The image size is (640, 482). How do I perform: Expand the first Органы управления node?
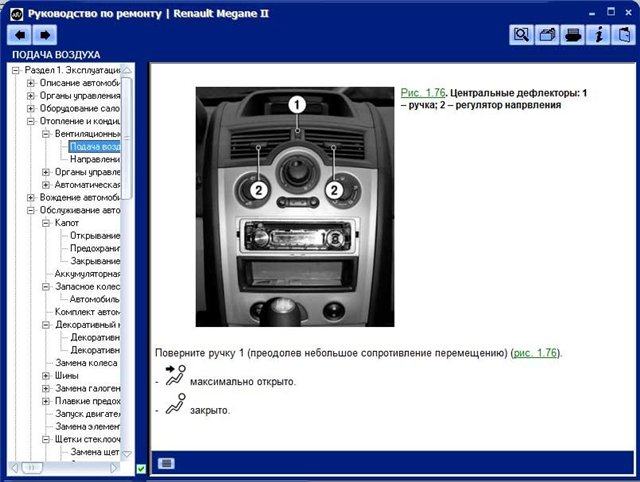click(31, 96)
